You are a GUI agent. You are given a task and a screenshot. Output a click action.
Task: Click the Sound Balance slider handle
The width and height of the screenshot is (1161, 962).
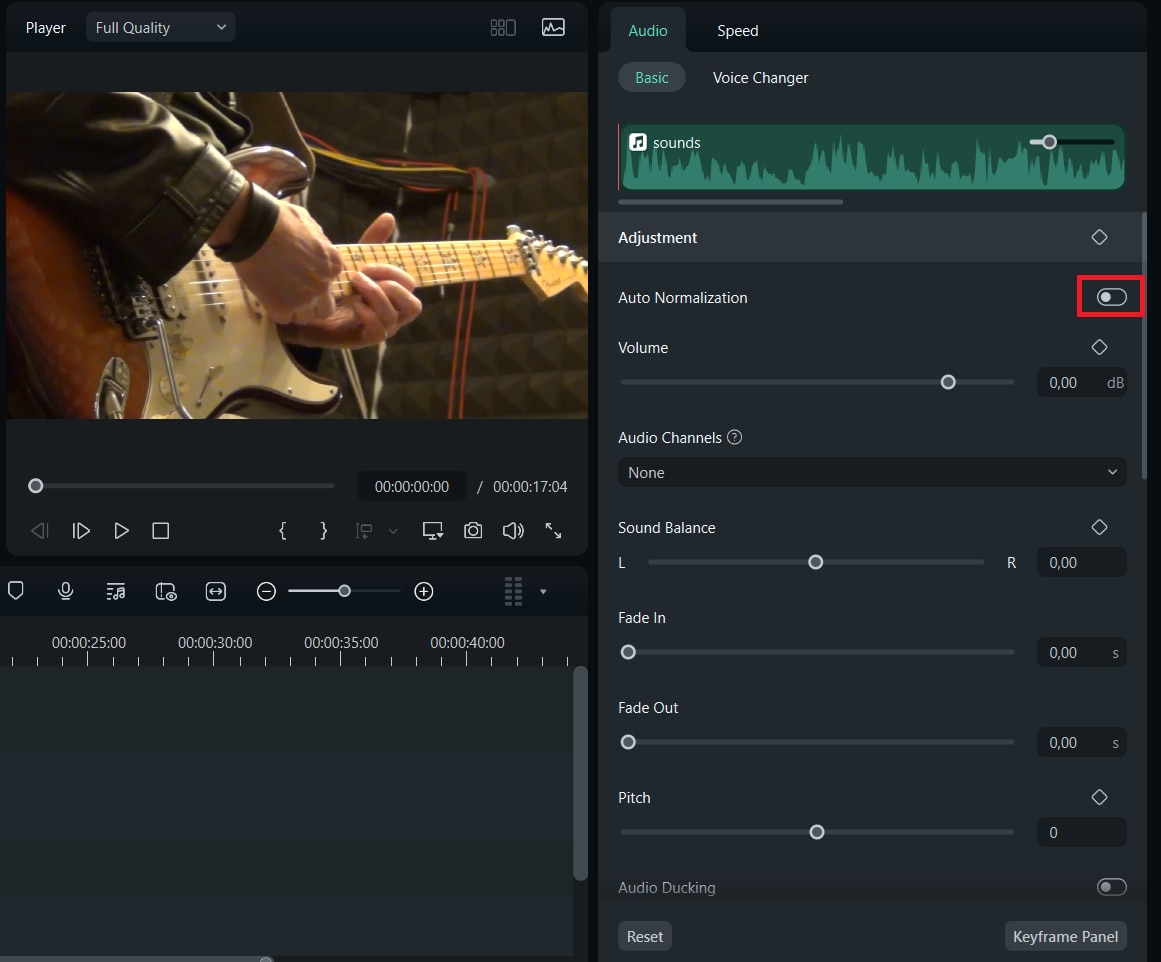(815, 562)
